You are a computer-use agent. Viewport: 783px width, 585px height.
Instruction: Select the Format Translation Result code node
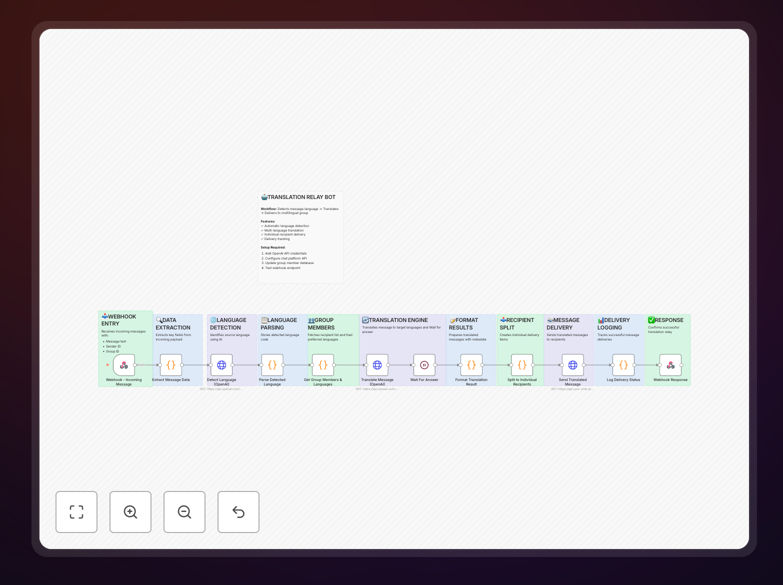click(x=471, y=365)
